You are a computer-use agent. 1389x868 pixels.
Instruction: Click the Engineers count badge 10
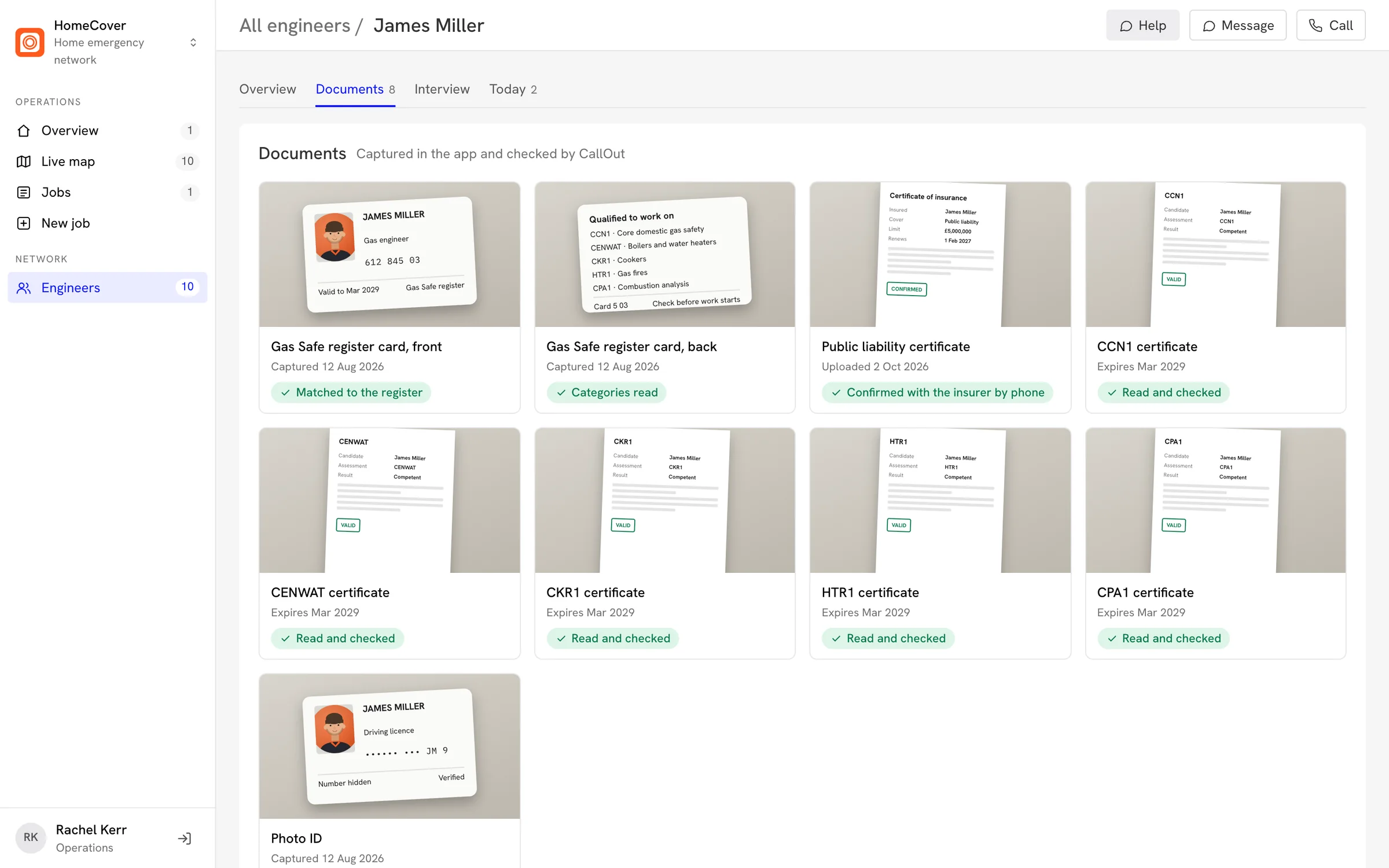point(188,287)
